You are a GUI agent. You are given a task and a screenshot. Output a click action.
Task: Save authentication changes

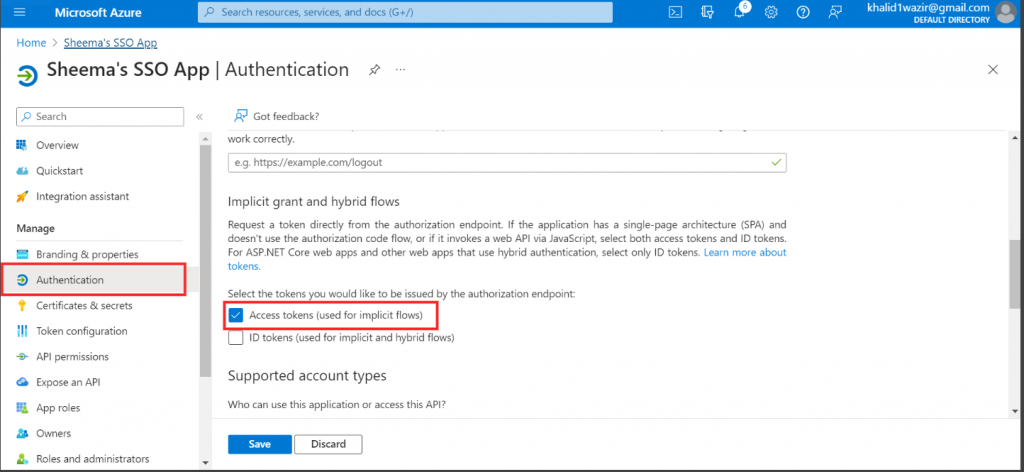(259, 445)
